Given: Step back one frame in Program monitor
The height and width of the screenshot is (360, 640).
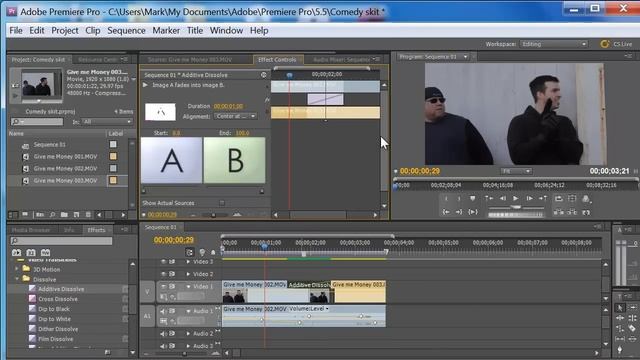Looking at the screenshot, I should (502, 198).
